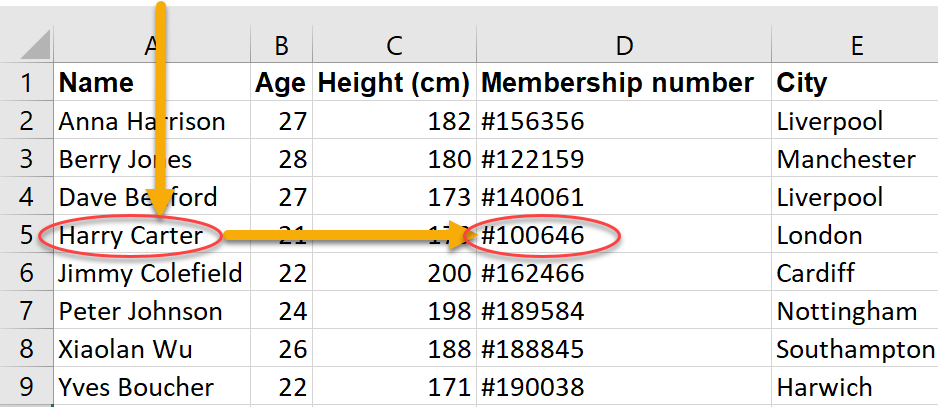Select the Southampton city cell
Screen dimensions: 938x407
(x=855, y=350)
